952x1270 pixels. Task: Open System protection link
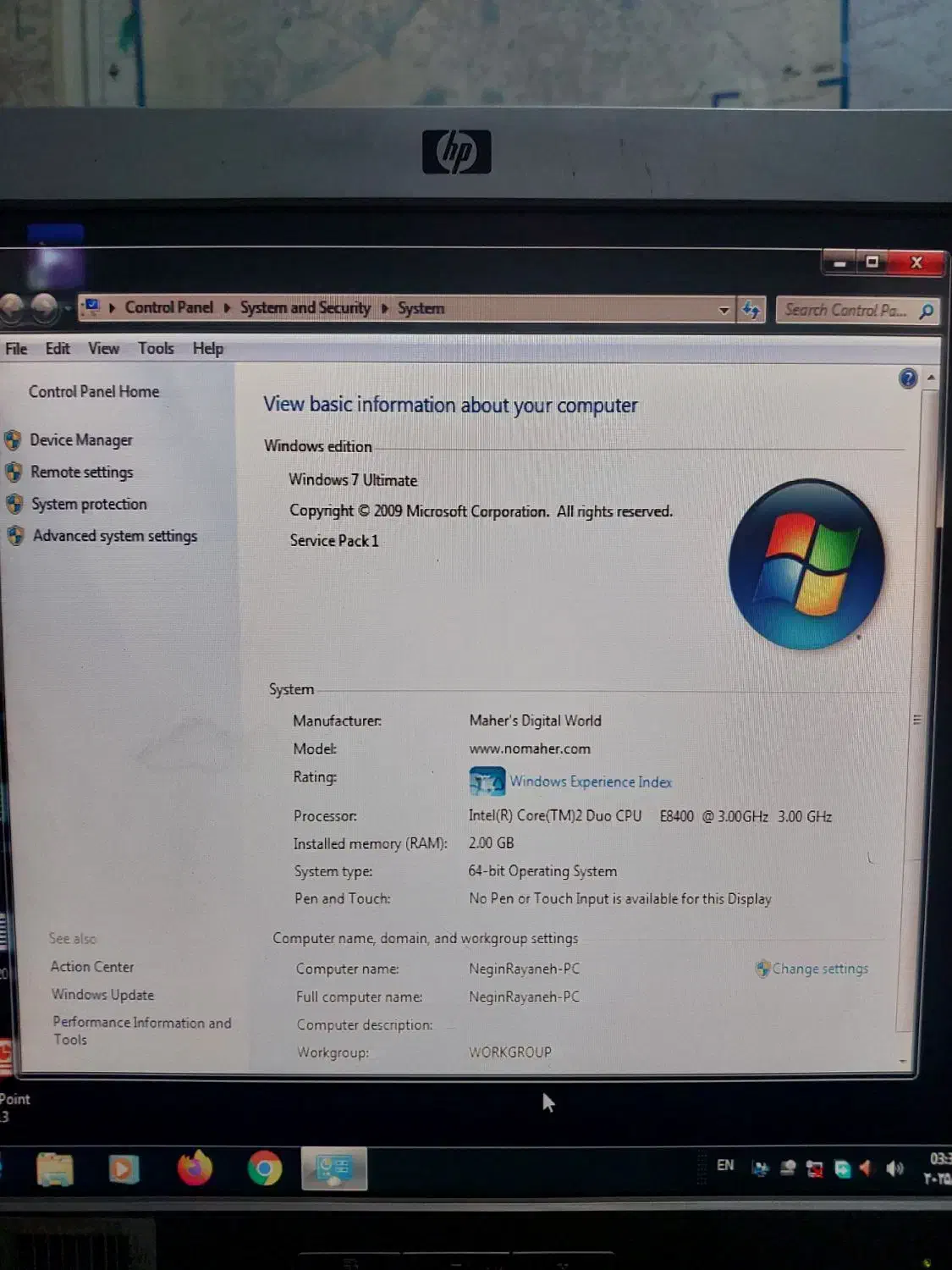click(x=89, y=505)
